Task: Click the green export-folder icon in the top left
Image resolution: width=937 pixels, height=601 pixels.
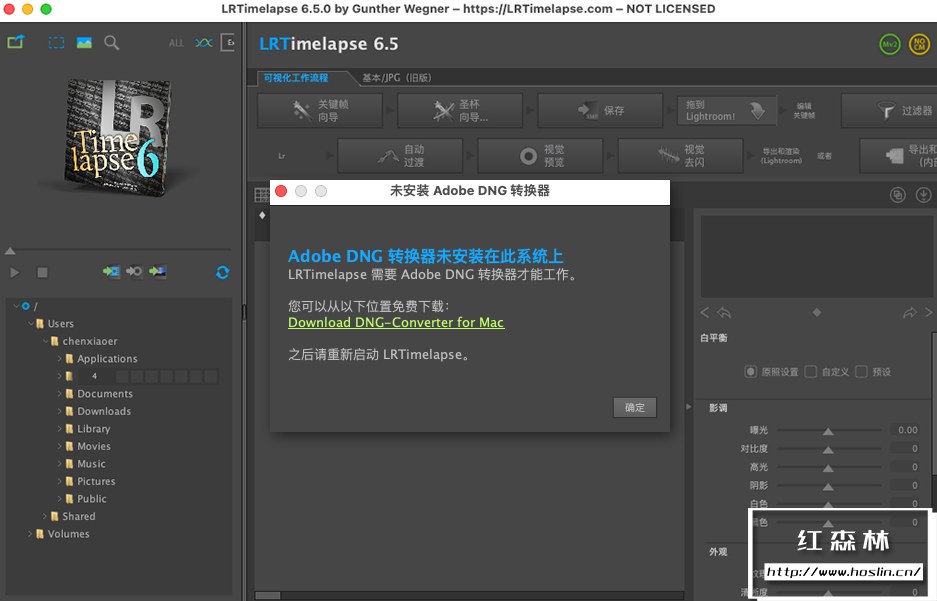Action: pyautogui.click(x=16, y=42)
